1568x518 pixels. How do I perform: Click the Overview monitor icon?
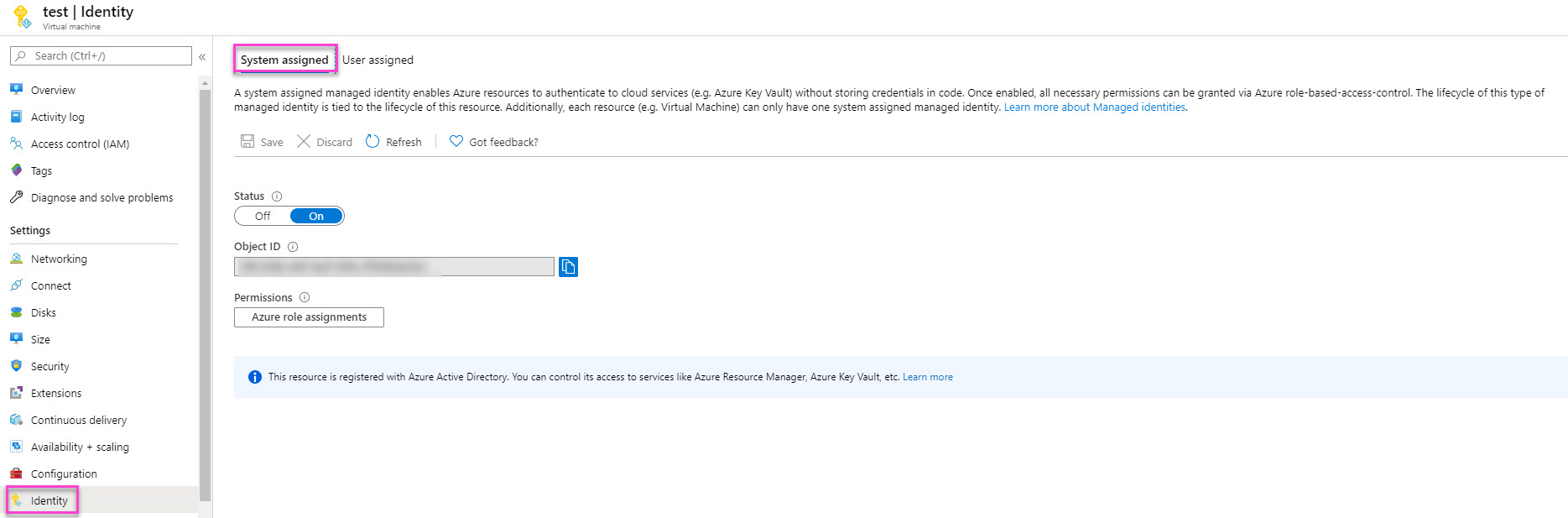pyautogui.click(x=16, y=89)
